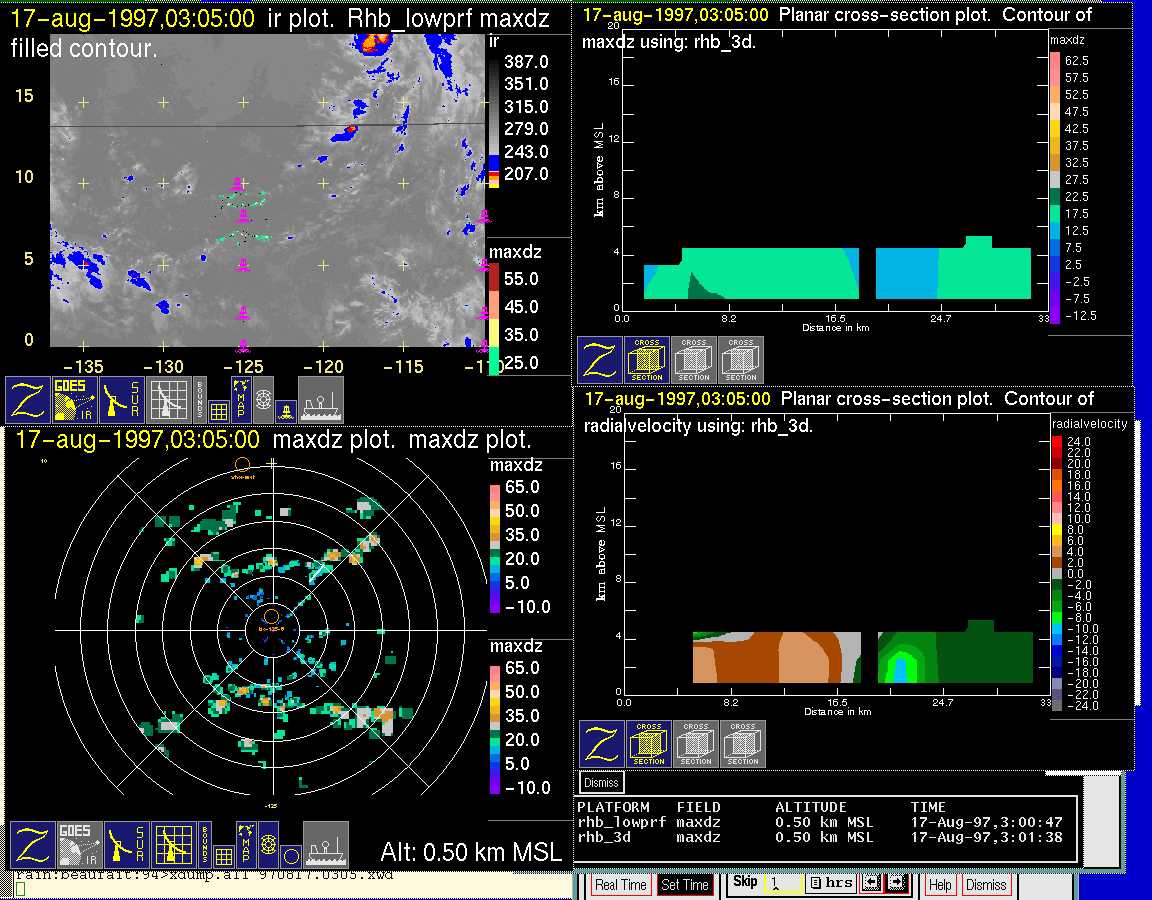Click the range ring circle icon in the maxdz toolbar
This screenshot has width=1152, height=900.
(x=290, y=856)
